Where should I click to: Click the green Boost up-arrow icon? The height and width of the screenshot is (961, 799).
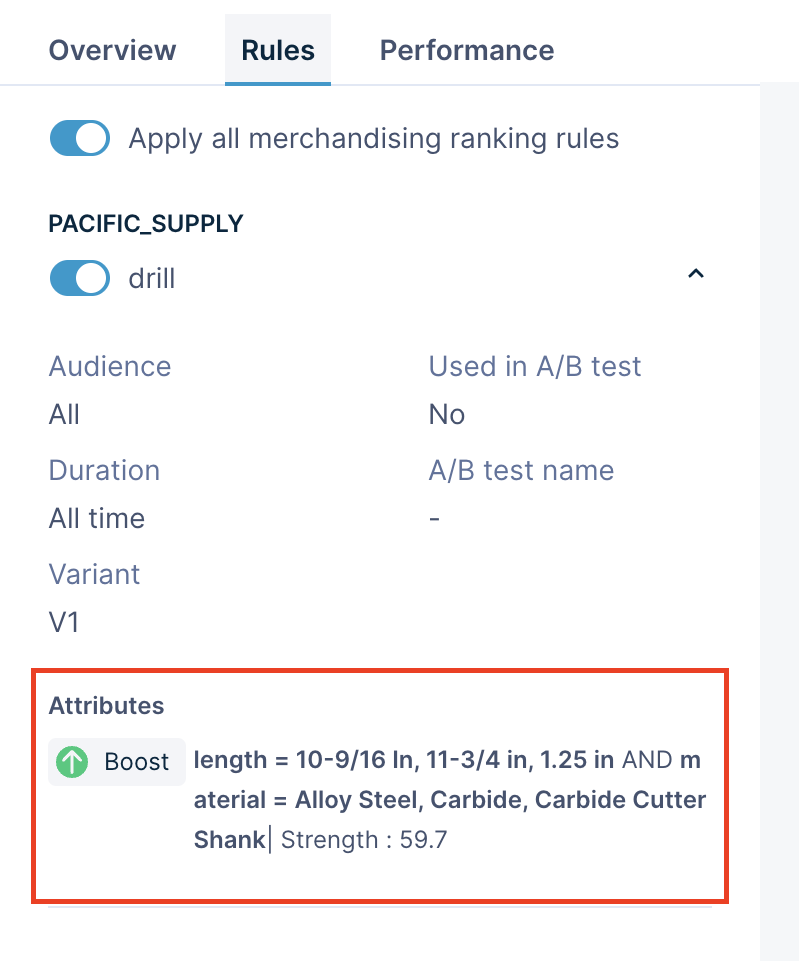tap(72, 762)
